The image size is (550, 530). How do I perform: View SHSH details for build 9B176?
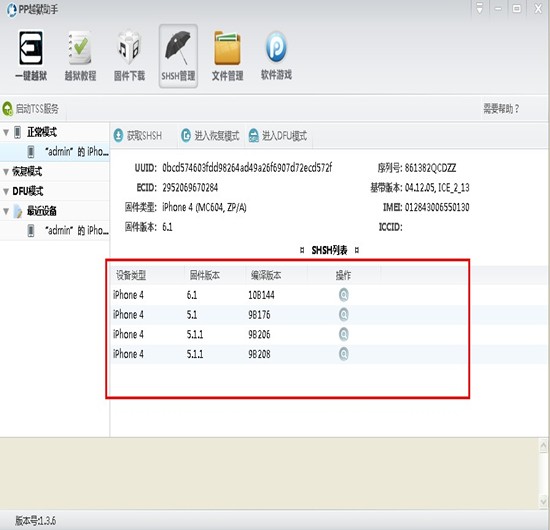pos(344,315)
